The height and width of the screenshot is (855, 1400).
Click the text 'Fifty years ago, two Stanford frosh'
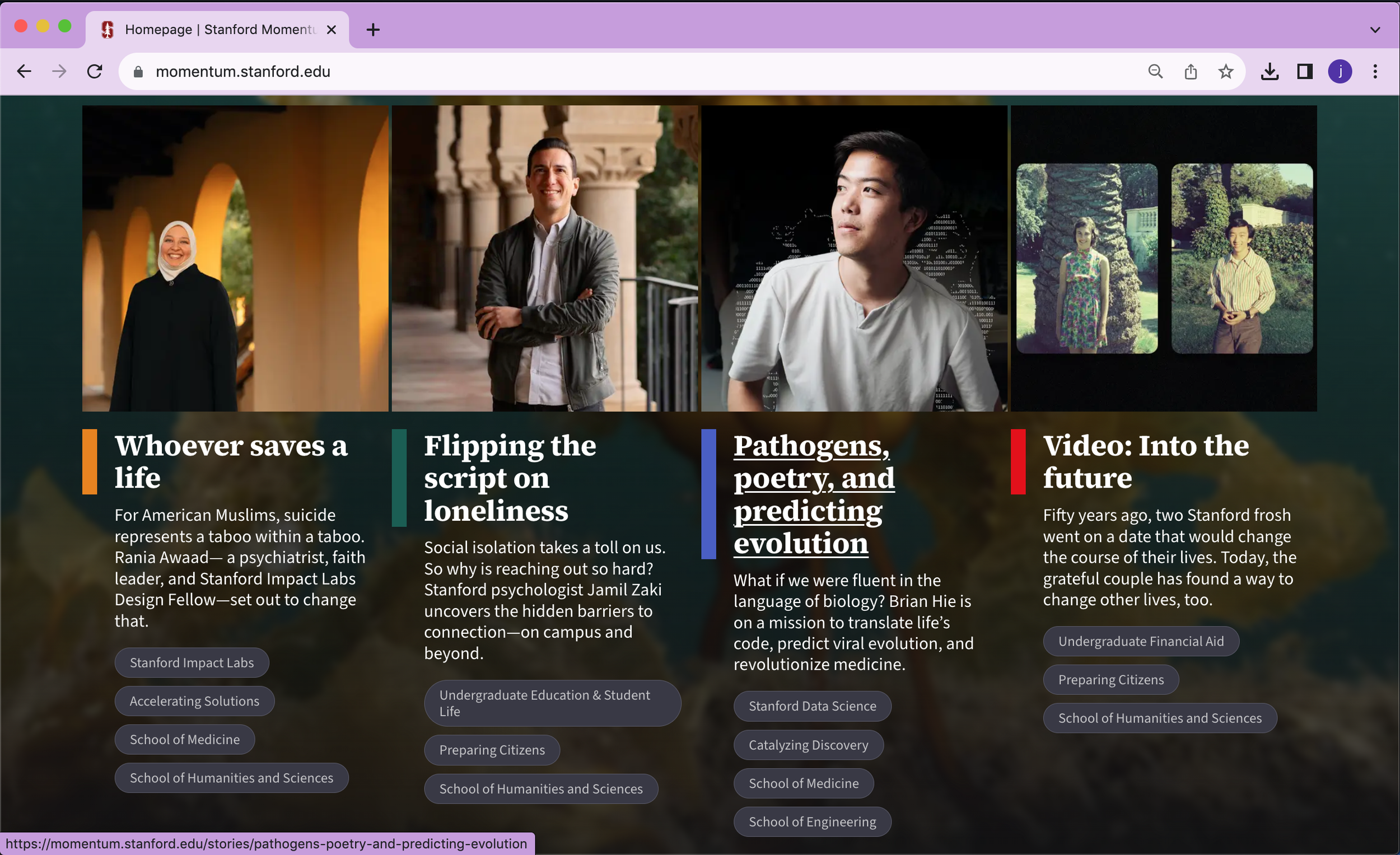pos(1167,515)
